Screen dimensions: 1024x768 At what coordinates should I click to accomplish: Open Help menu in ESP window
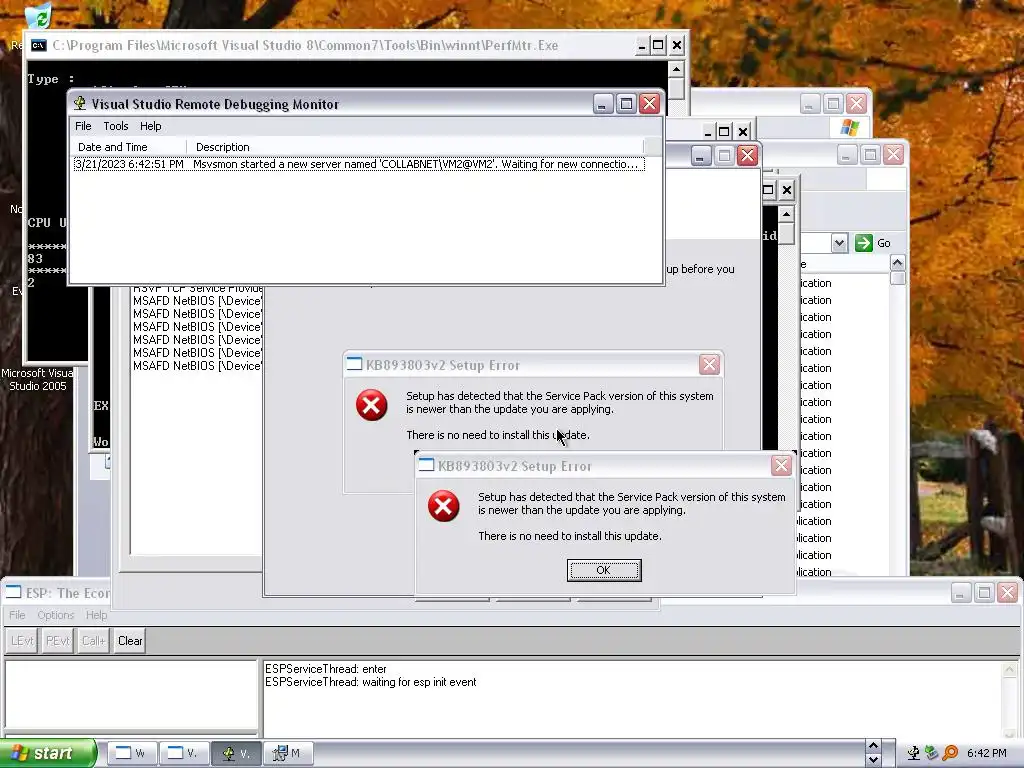(96, 615)
